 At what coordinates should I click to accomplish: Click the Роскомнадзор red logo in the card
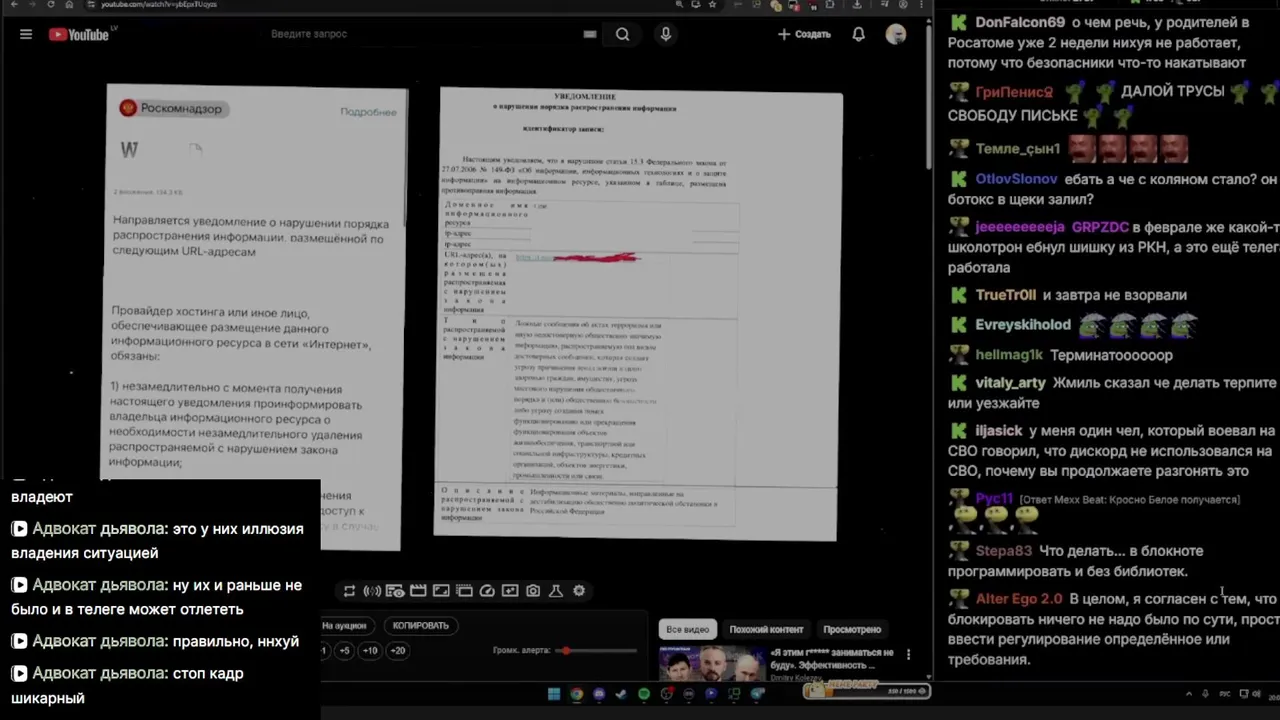(128, 108)
